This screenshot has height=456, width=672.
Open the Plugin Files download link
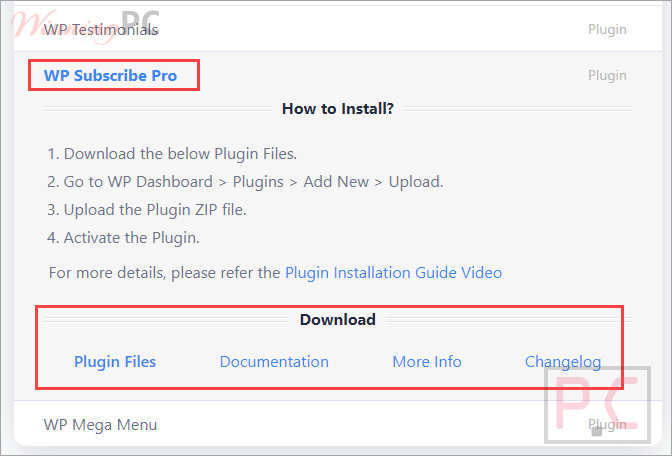[x=115, y=362]
